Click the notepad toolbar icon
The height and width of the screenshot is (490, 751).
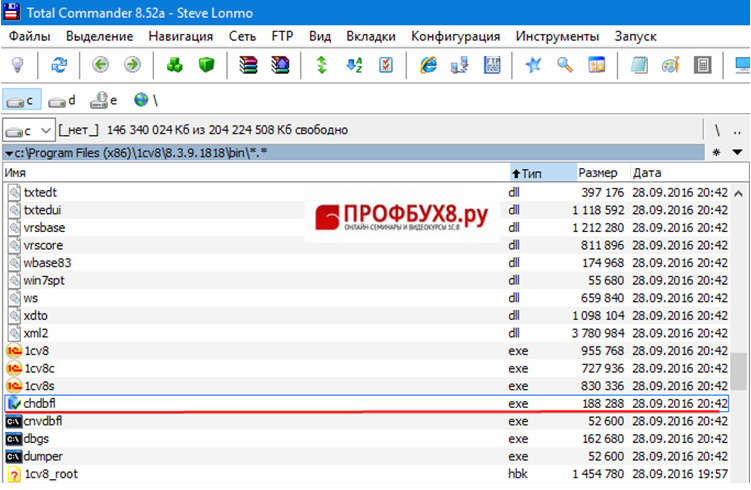click(640, 65)
